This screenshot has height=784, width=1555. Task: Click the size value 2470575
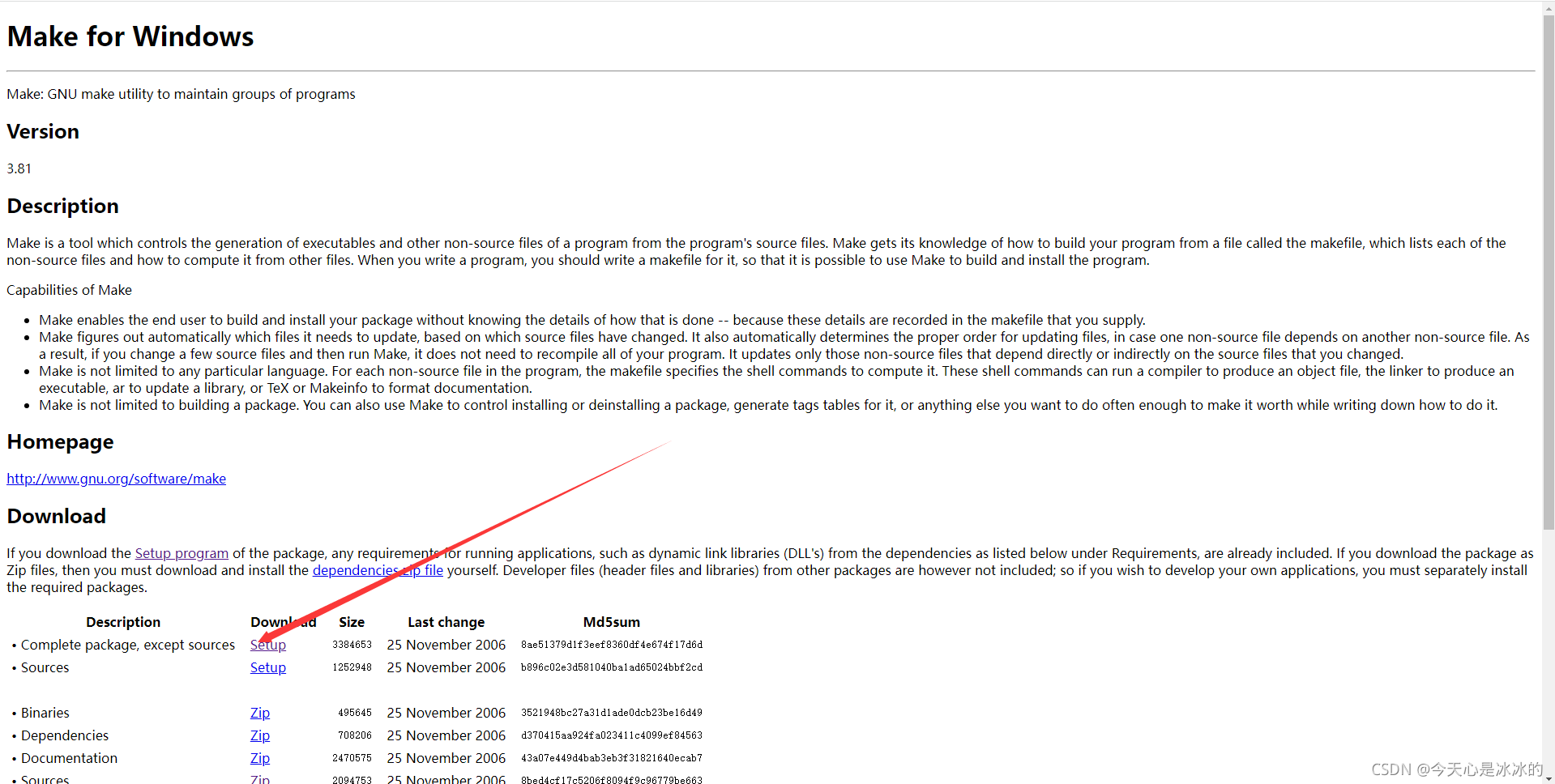[352, 758]
